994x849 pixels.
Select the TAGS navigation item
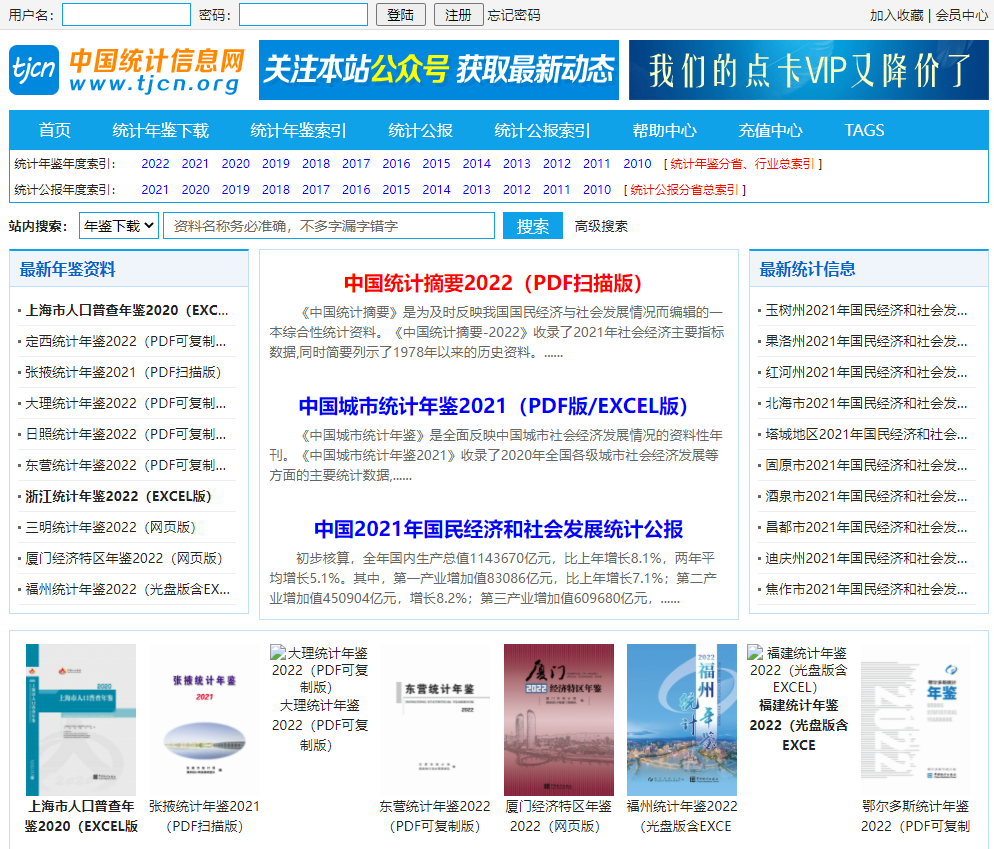864,130
